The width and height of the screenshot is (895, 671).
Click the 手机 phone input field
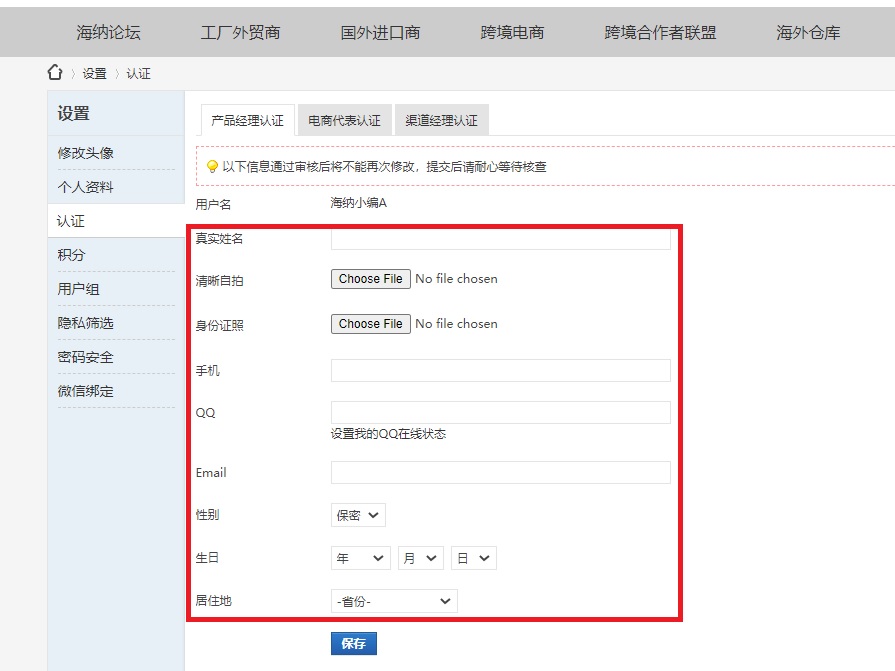tap(500, 371)
